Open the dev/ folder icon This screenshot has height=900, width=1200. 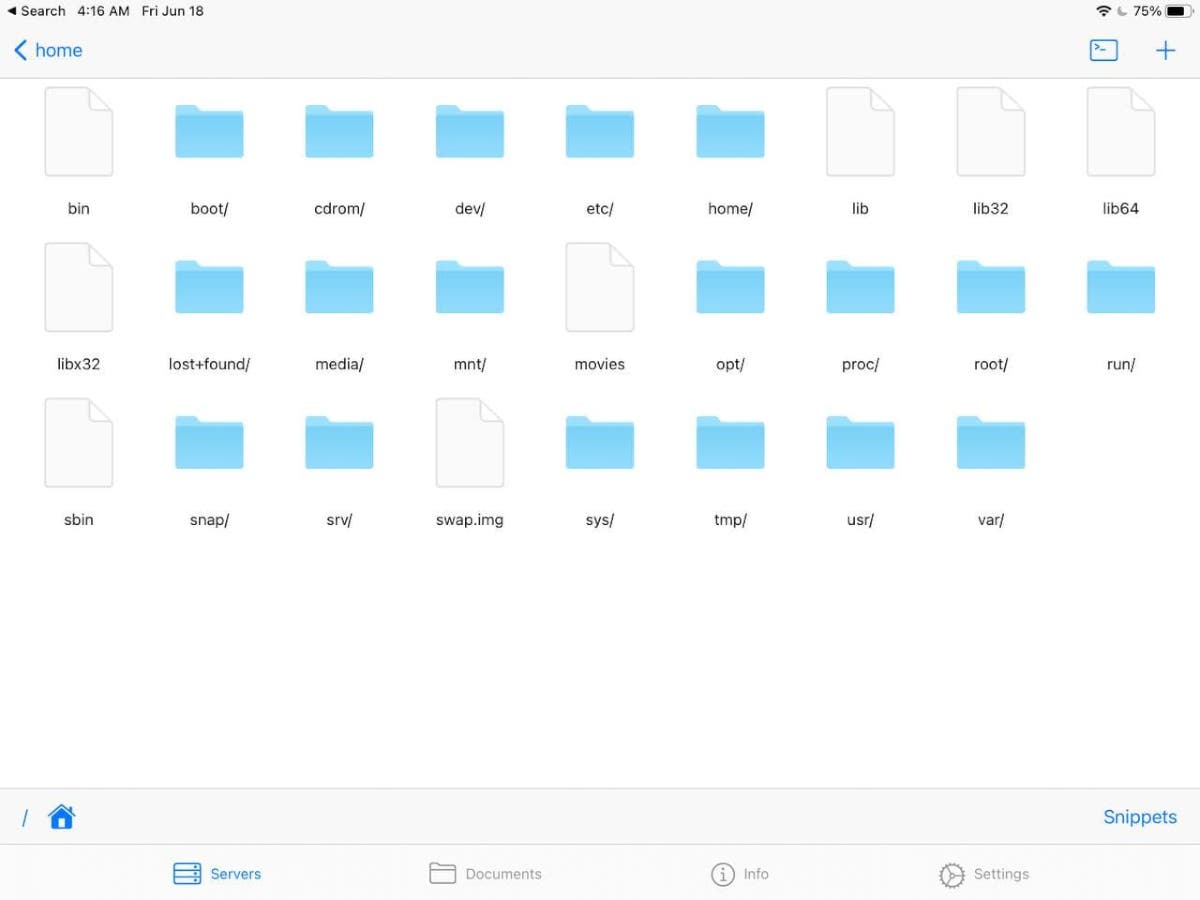point(470,131)
